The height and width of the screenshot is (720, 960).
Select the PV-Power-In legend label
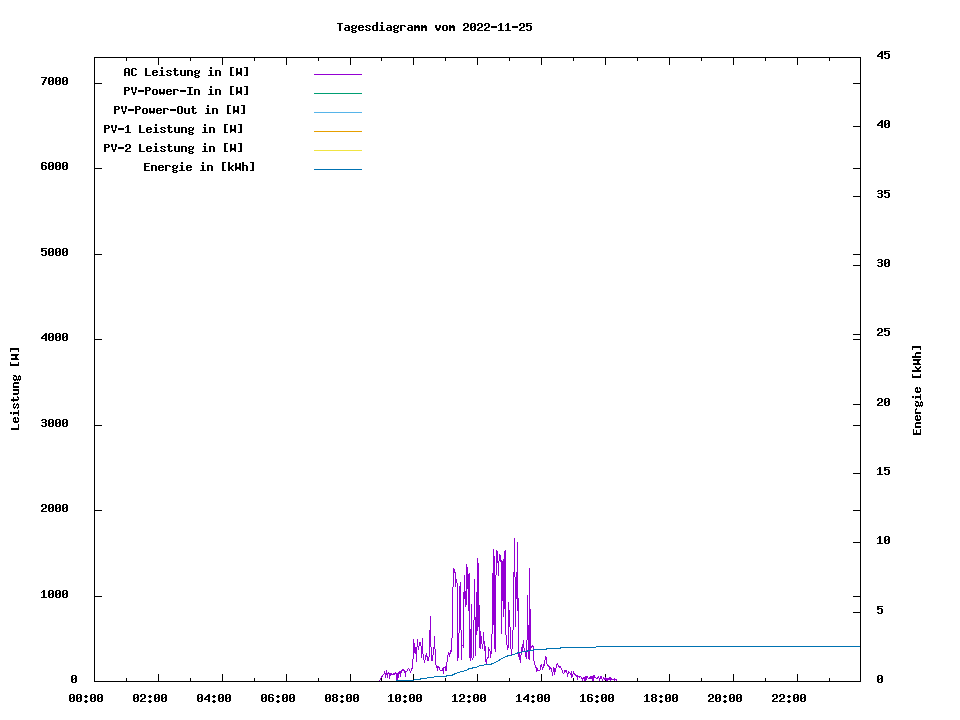186,91
